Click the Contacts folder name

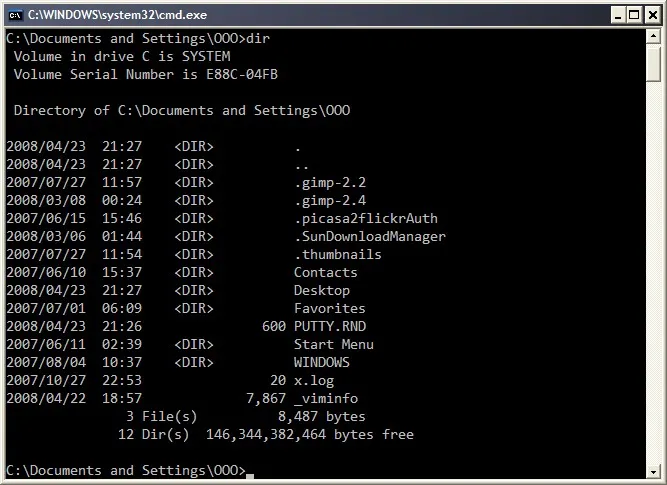[325, 272]
